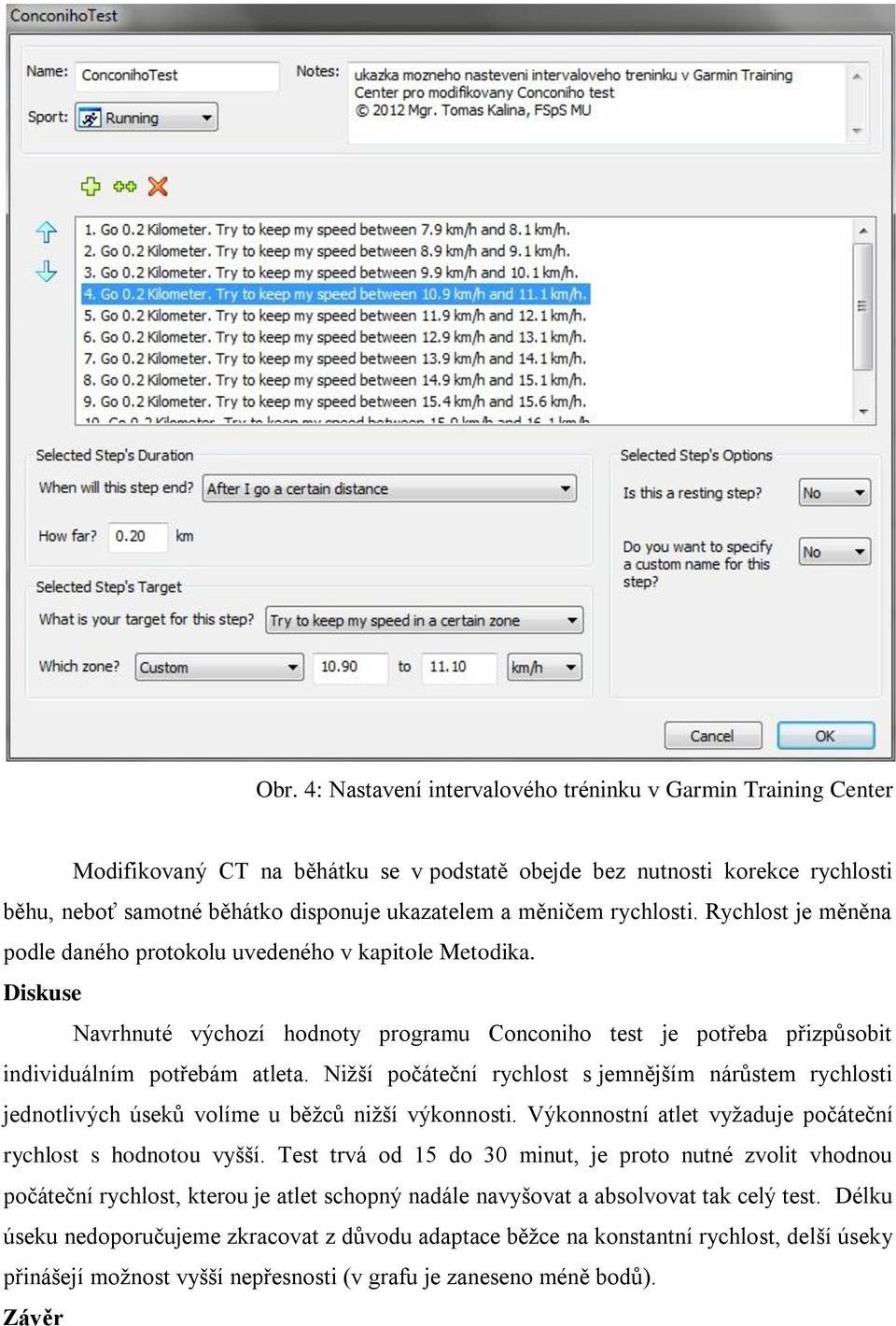896x1326 pixels.
Task: Open the target type dropdown for this step
Action: [425, 620]
